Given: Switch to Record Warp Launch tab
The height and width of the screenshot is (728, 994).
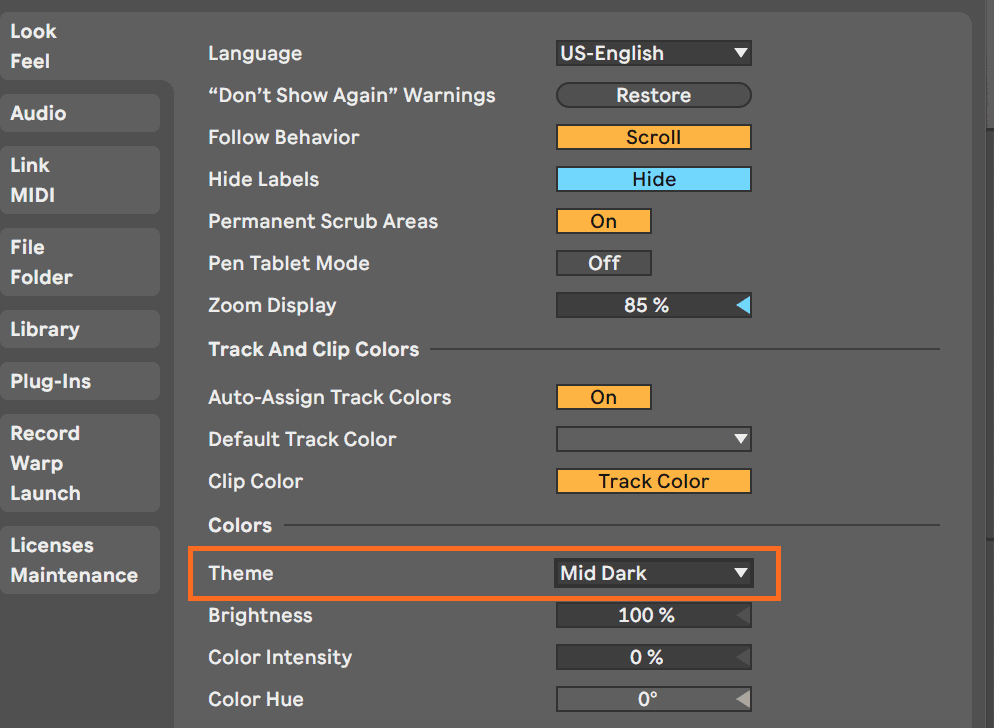Looking at the screenshot, I should coord(80,463).
